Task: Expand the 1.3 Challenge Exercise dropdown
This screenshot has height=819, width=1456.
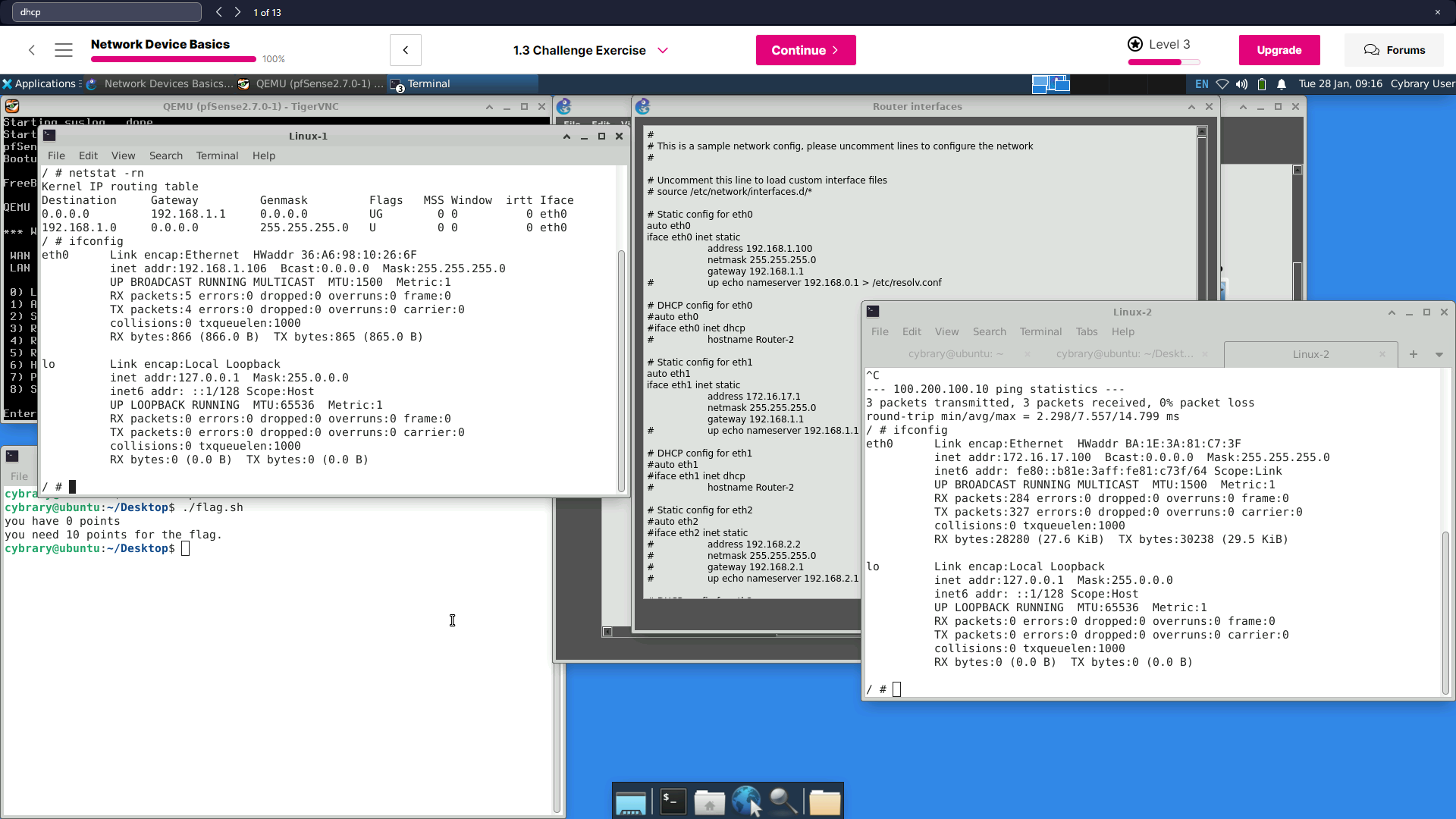Action: [663, 50]
